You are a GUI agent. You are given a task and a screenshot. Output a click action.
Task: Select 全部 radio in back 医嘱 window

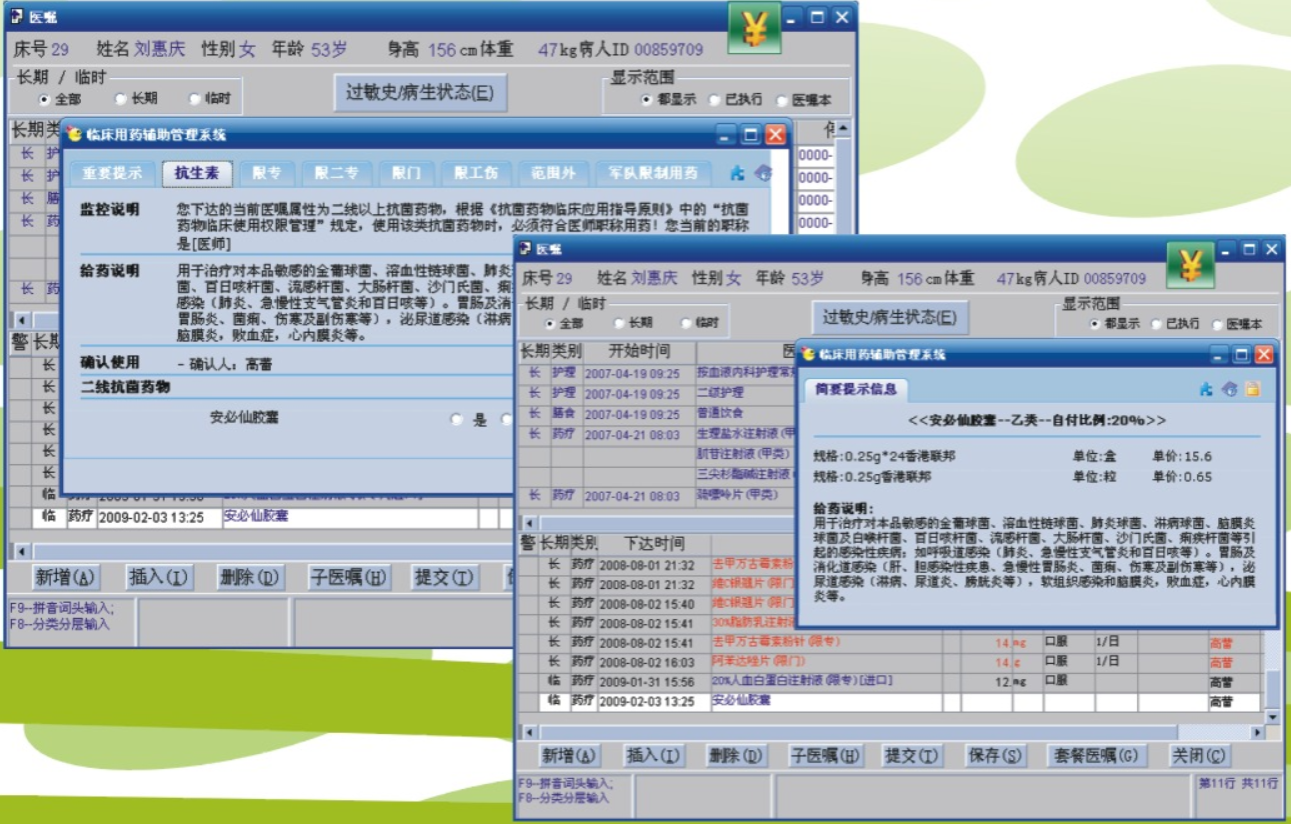point(44,100)
